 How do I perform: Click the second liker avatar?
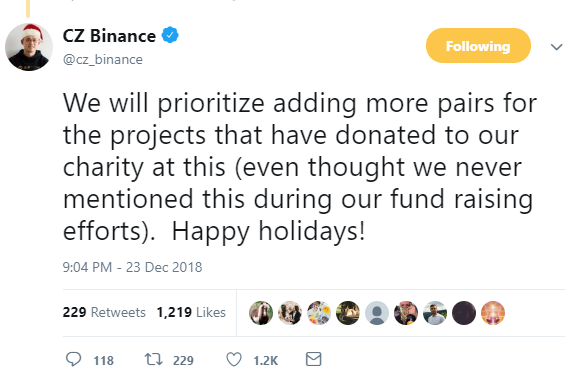[290, 313]
